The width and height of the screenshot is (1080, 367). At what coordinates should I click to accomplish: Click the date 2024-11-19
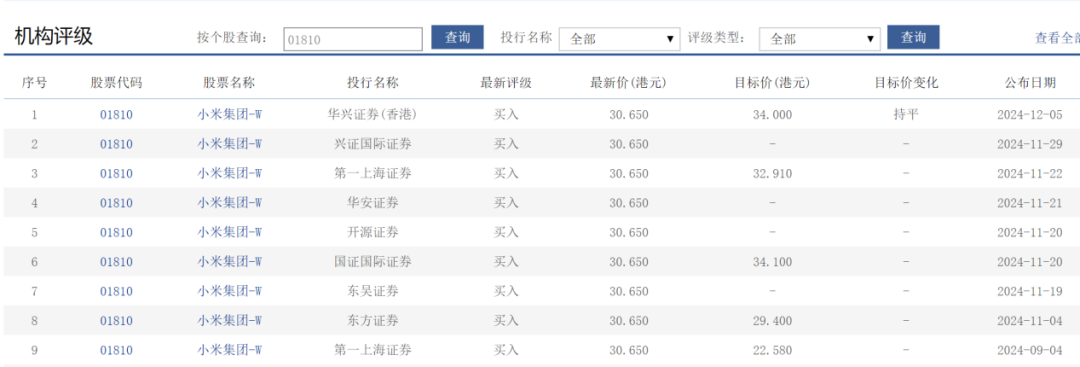(x=1030, y=292)
